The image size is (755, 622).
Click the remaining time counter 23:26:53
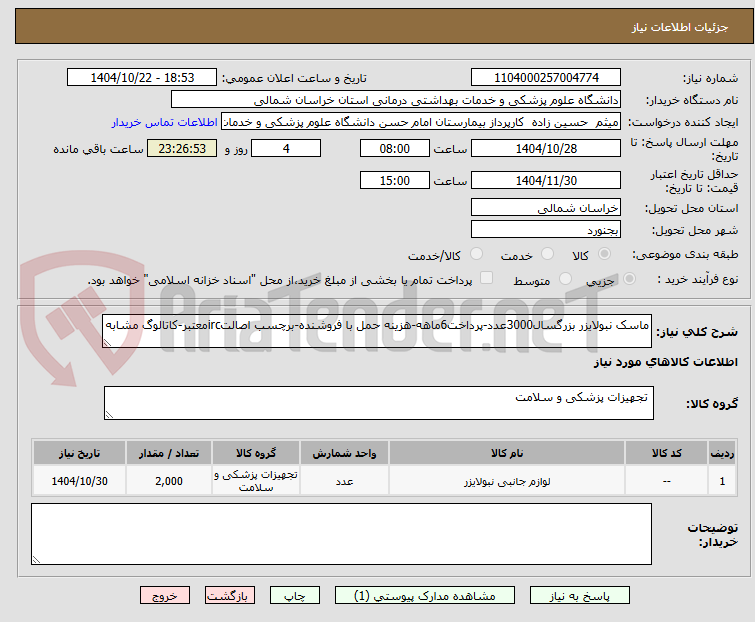(x=182, y=148)
